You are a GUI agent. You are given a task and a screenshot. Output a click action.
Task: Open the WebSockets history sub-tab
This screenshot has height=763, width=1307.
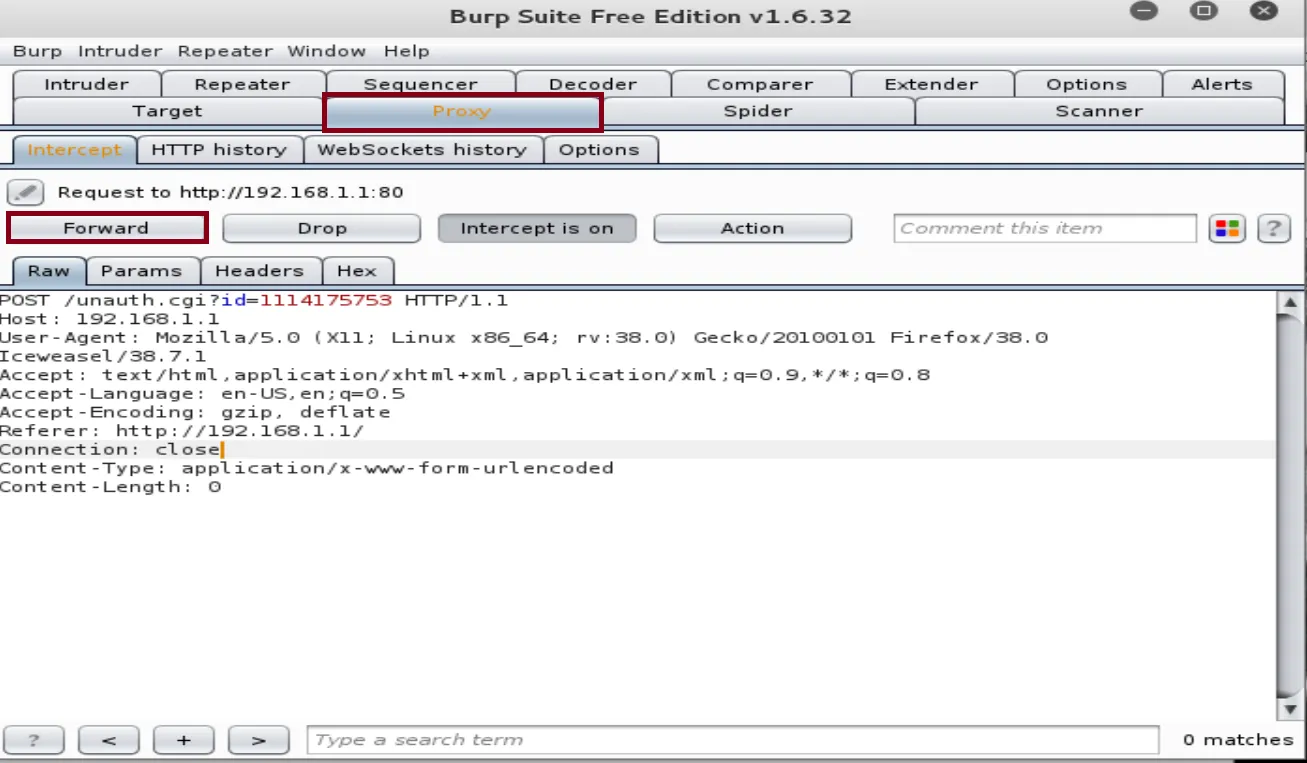(422, 150)
